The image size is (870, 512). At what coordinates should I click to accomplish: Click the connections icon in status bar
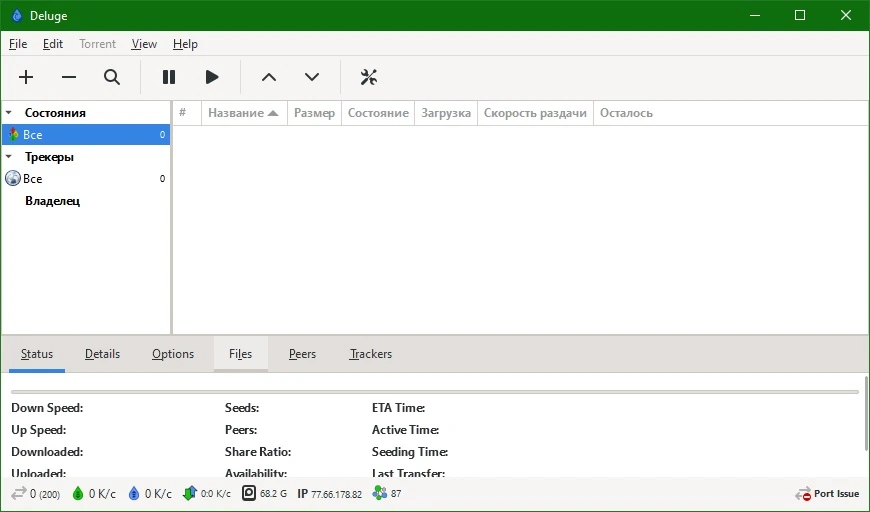[18, 493]
